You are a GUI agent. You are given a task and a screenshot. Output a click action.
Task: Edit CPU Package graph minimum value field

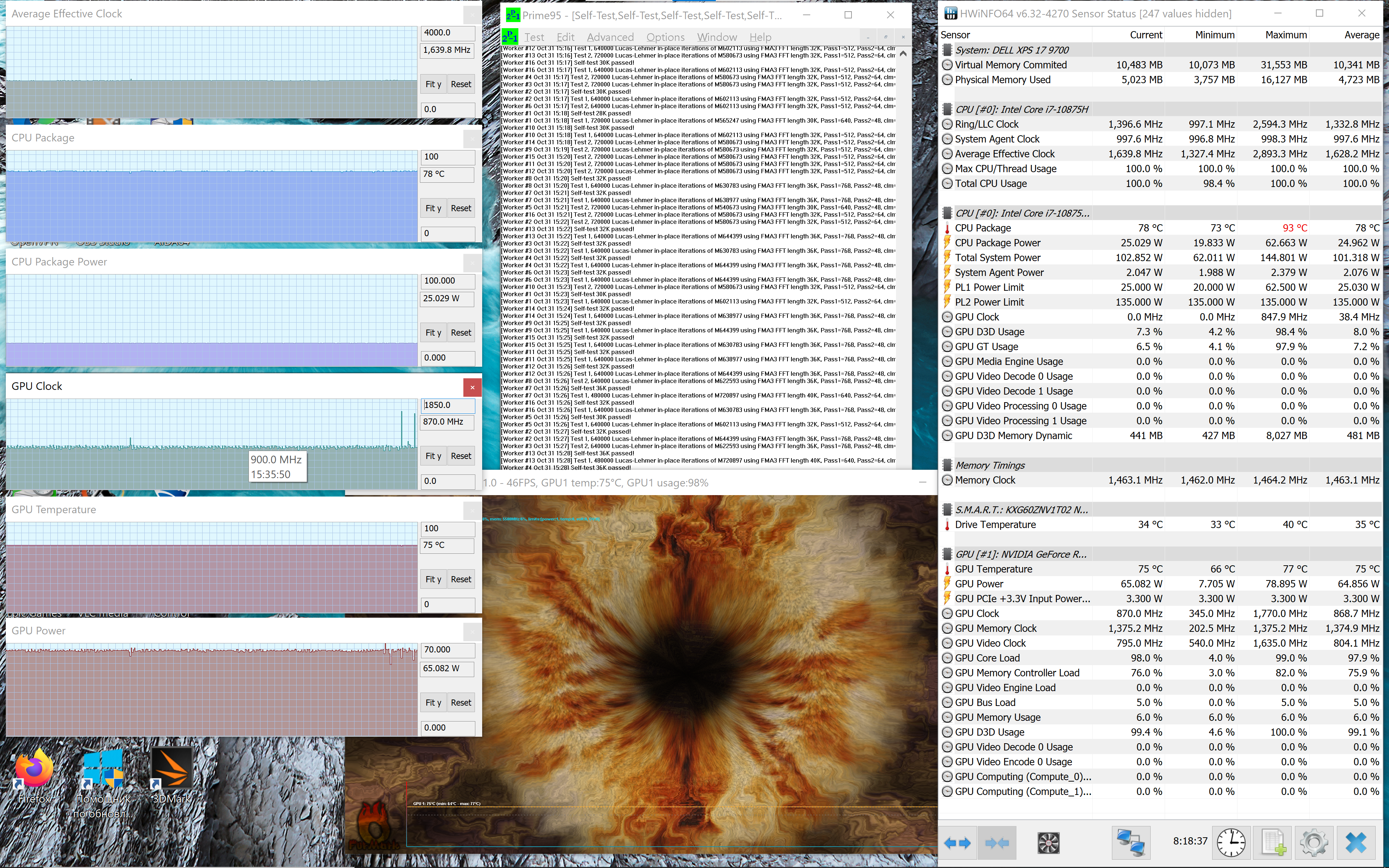click(x=448, y=234)
